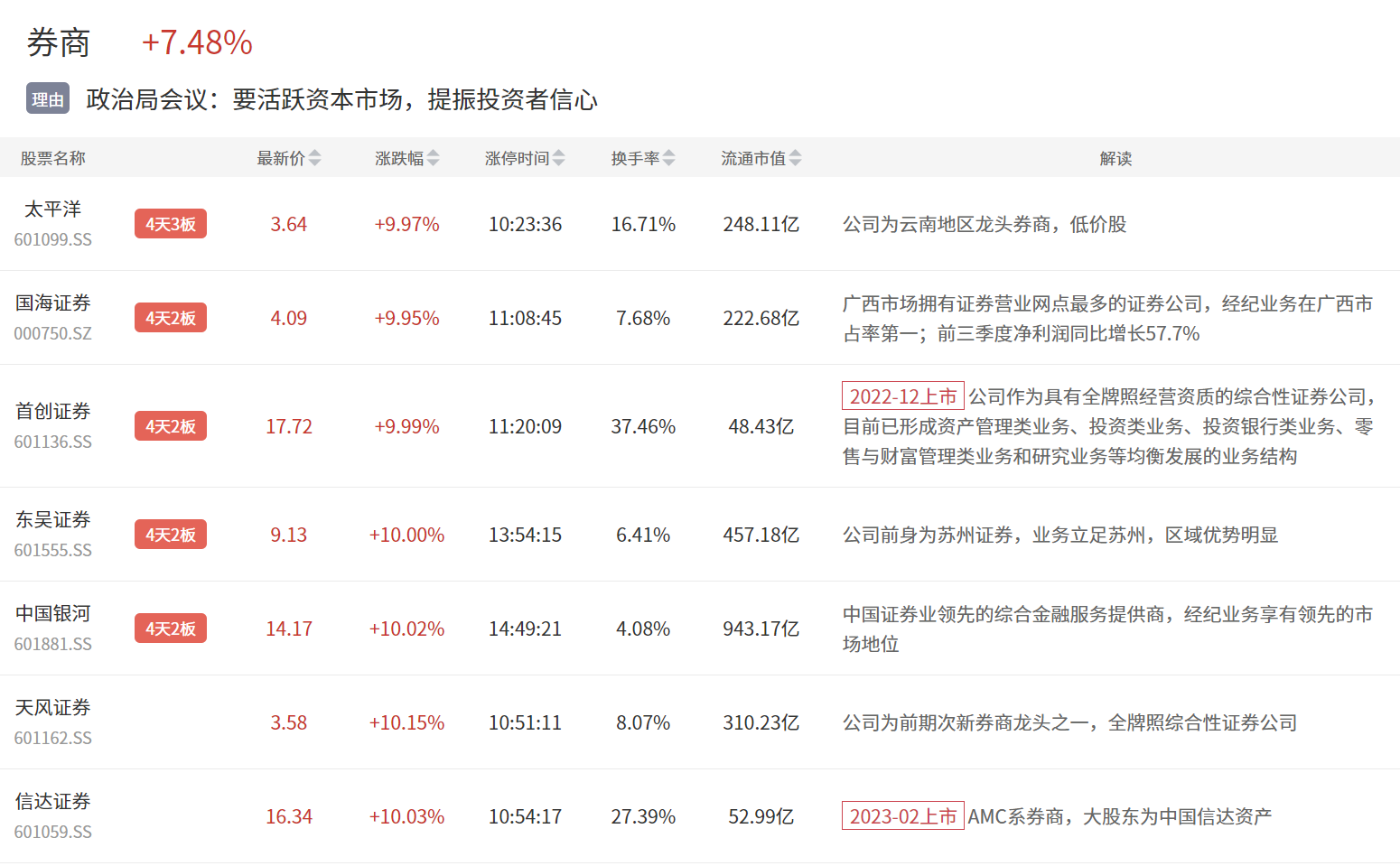
Task: Click 股票名称 column header
Action: tap(53, 158)
